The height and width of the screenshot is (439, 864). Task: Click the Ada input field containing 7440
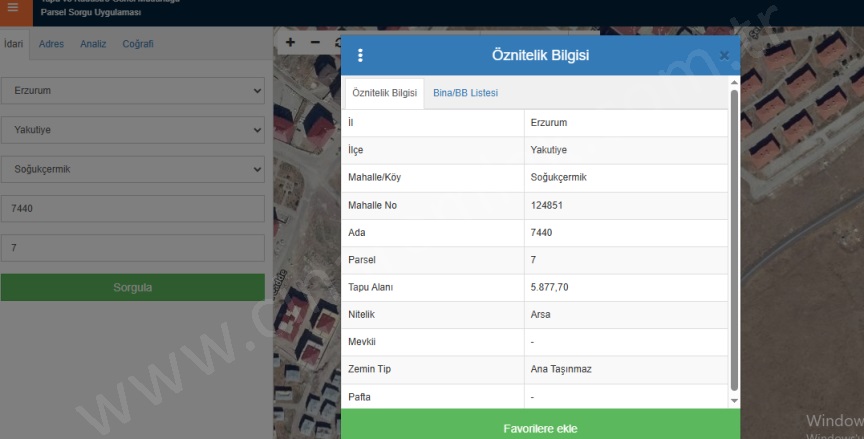[132, 209]
